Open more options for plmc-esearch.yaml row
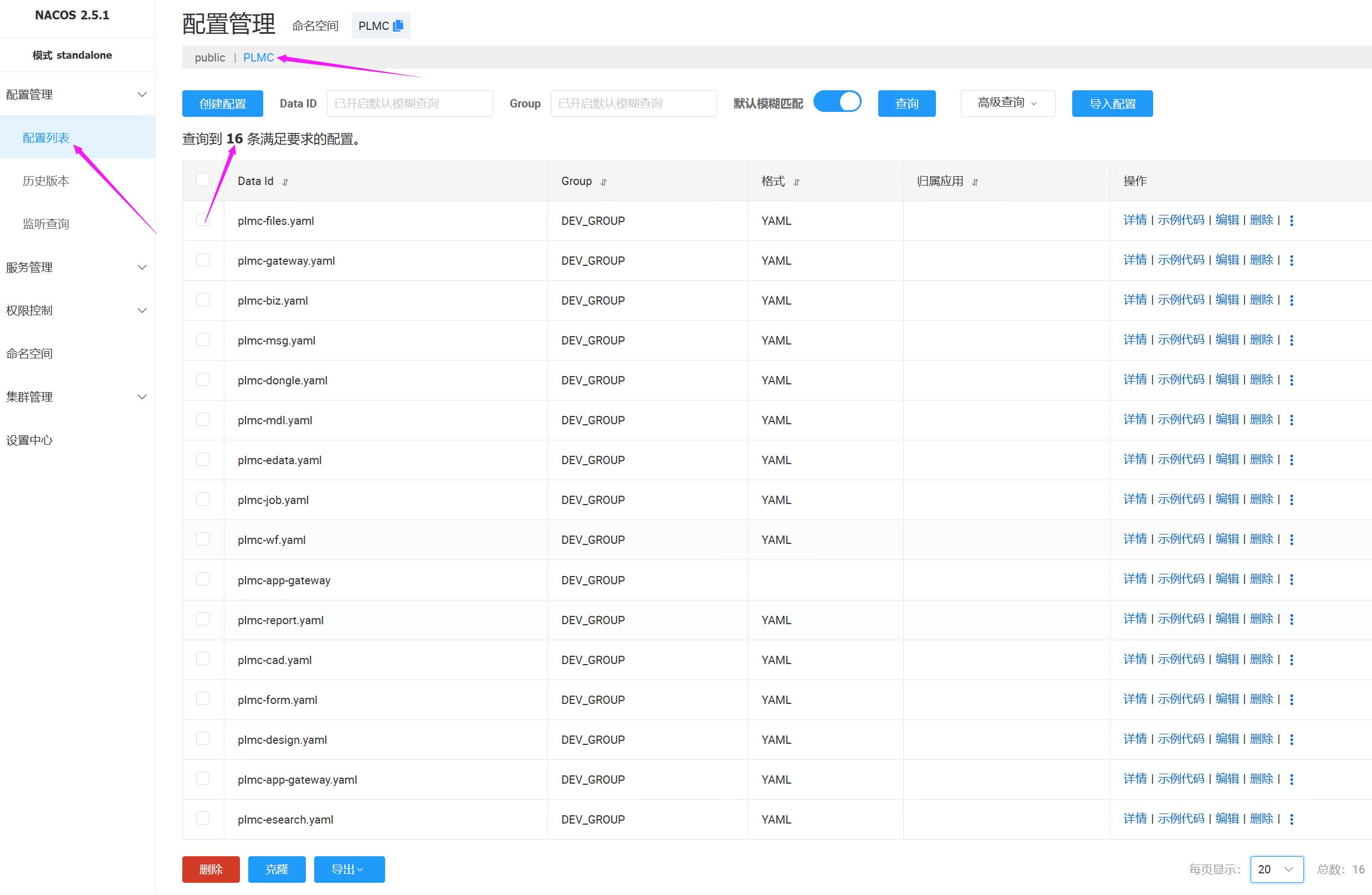The width and height of the screenshot is (1372, 895). (x=1291, y=819)
